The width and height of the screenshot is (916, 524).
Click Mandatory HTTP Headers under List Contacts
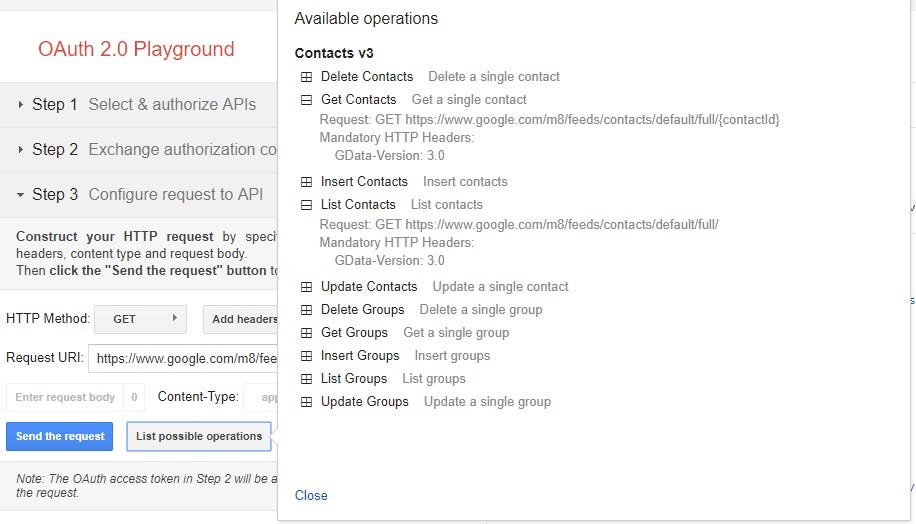397,242
